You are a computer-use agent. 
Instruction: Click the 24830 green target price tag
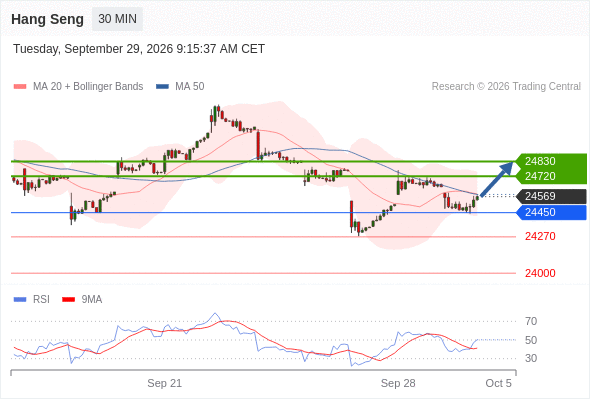pyautogui.click(x=551, y=161)
